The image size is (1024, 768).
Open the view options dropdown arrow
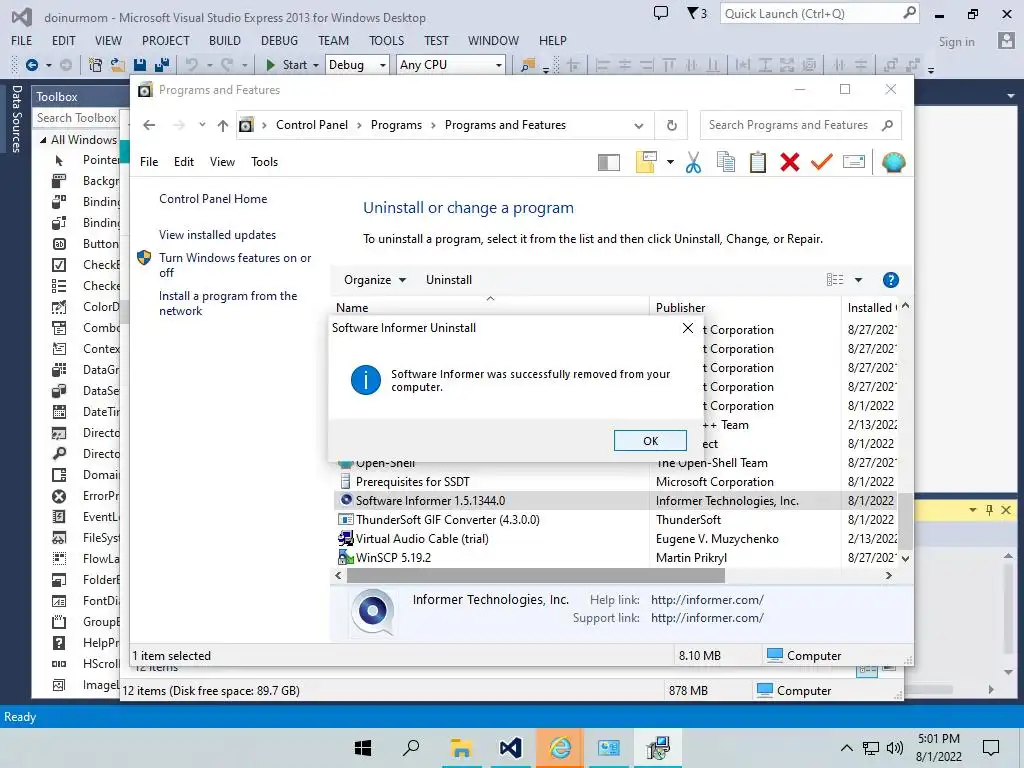(x=858, y=280)
